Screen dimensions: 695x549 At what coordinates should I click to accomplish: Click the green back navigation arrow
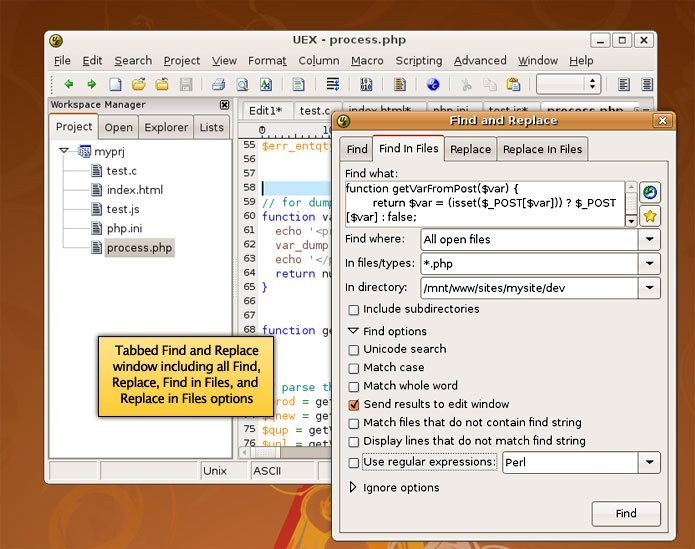click(69, 85)
